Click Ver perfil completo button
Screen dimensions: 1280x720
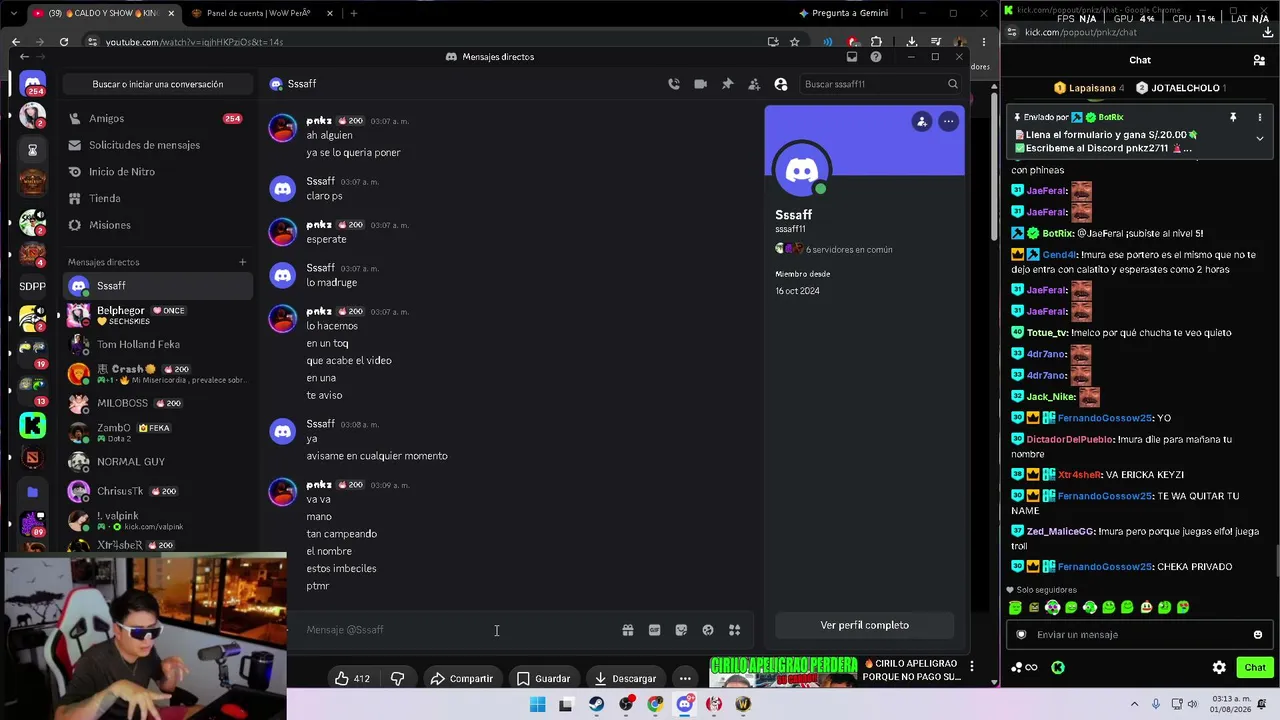865,625
